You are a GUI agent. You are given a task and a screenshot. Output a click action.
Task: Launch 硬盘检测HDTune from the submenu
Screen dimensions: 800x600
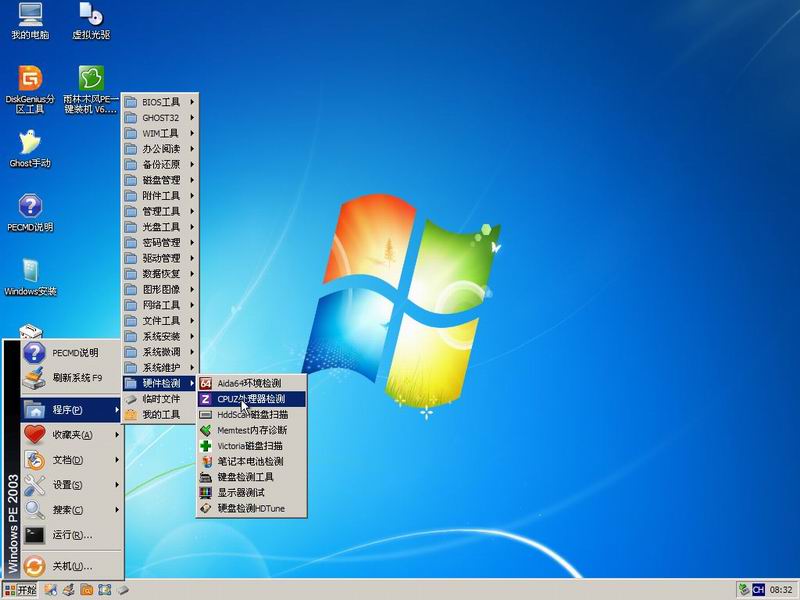[x=252, y=508]
